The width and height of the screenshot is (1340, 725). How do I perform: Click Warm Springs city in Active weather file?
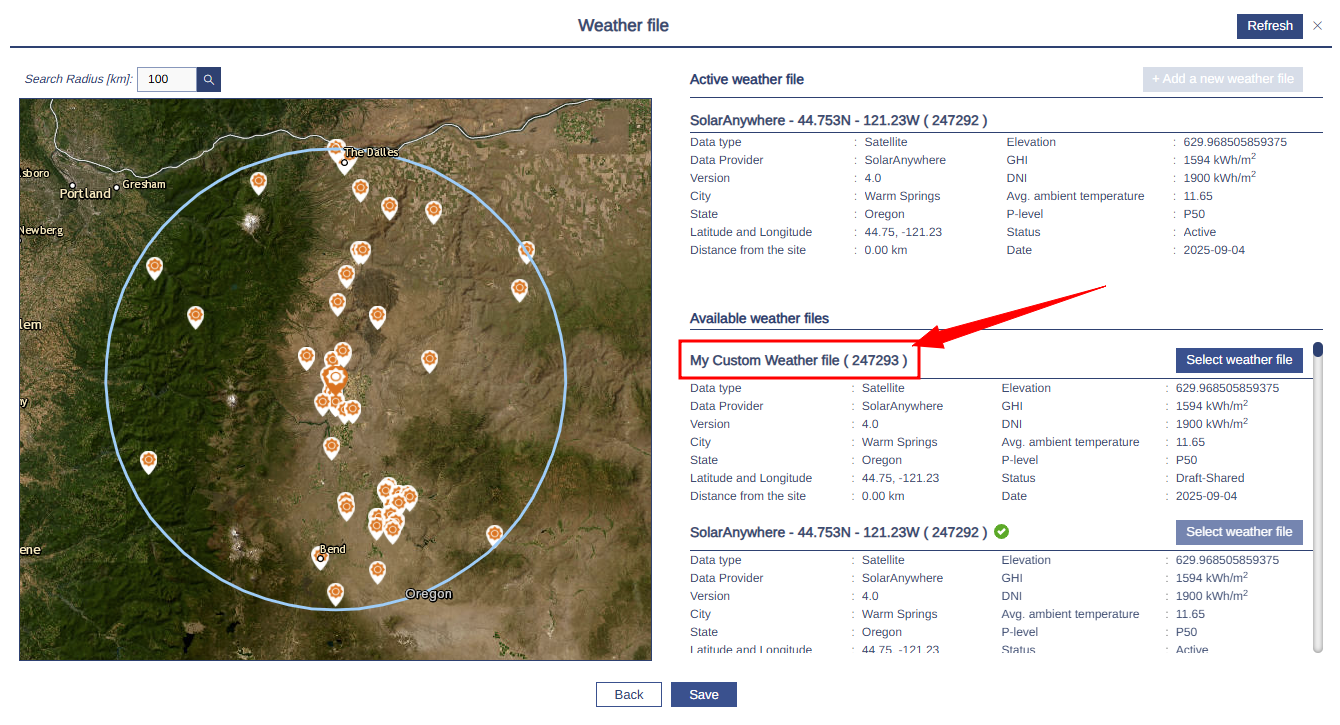click(x=902, y=196)
